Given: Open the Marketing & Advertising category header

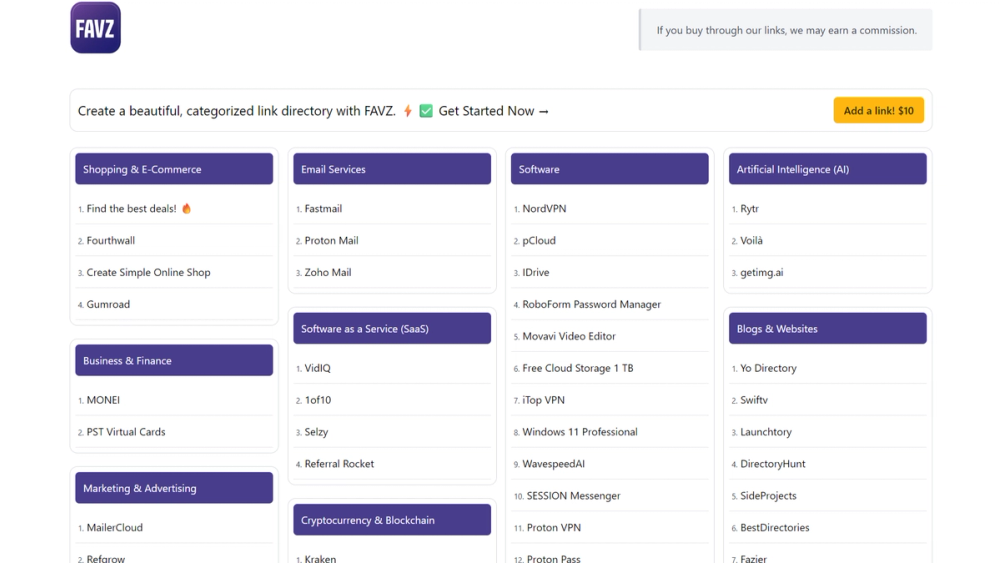Looking at the screenshot, I should 174,488.
